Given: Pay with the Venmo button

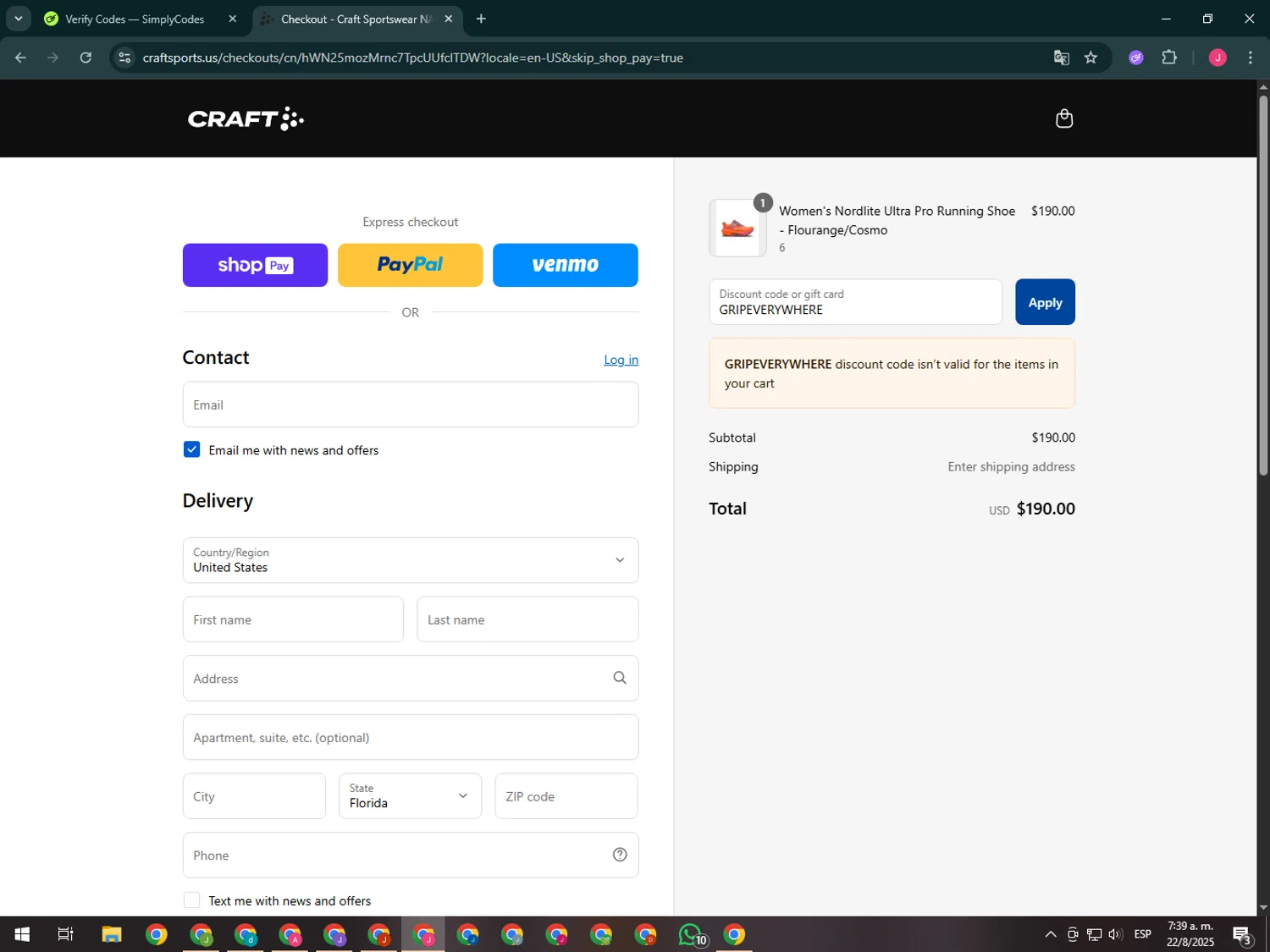Looking at the screenshot, I should point(565,265).
